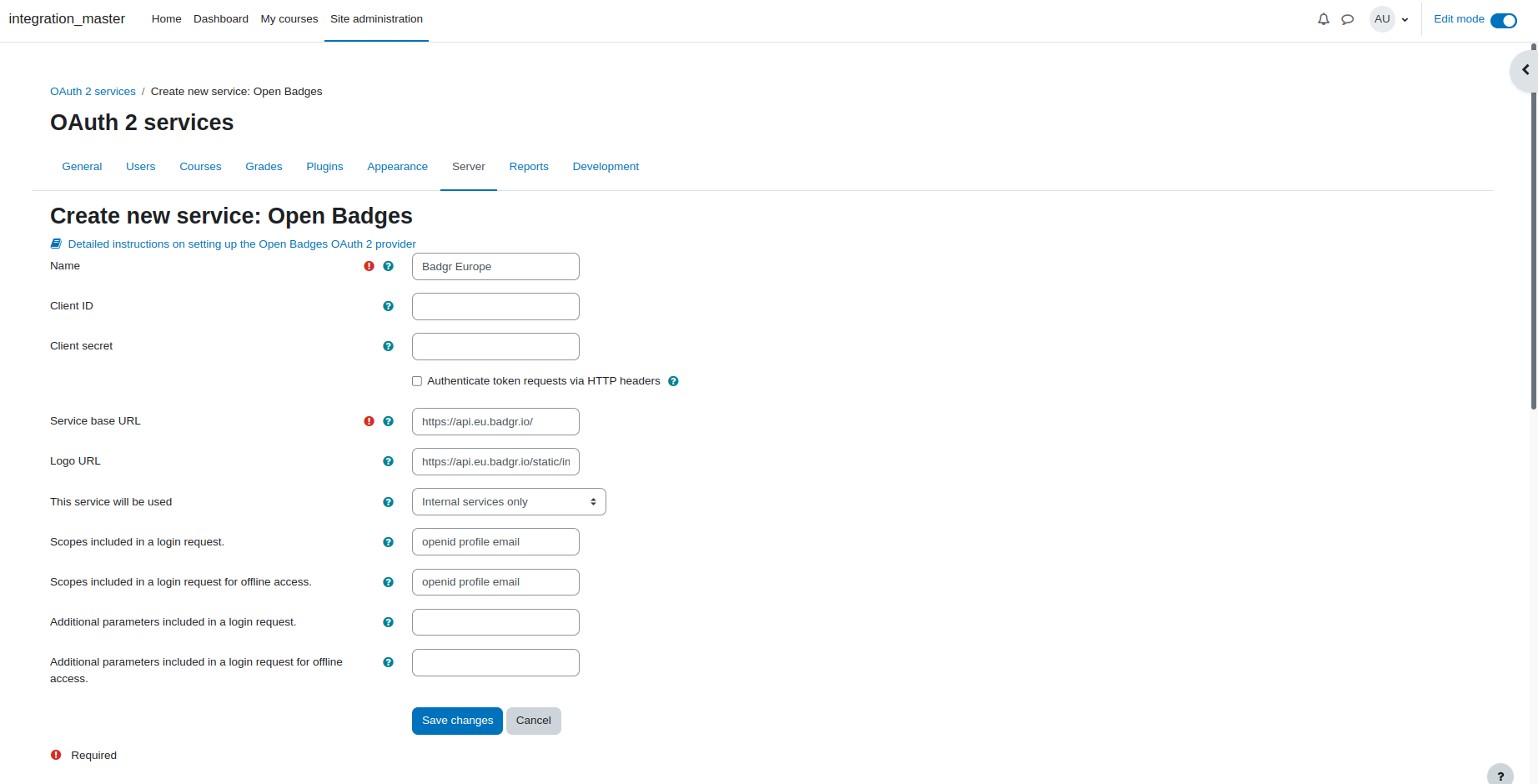The height and width of the screenshot is (784, 1538).
Task: Click the Cancel button
Action: click(534, 721)
